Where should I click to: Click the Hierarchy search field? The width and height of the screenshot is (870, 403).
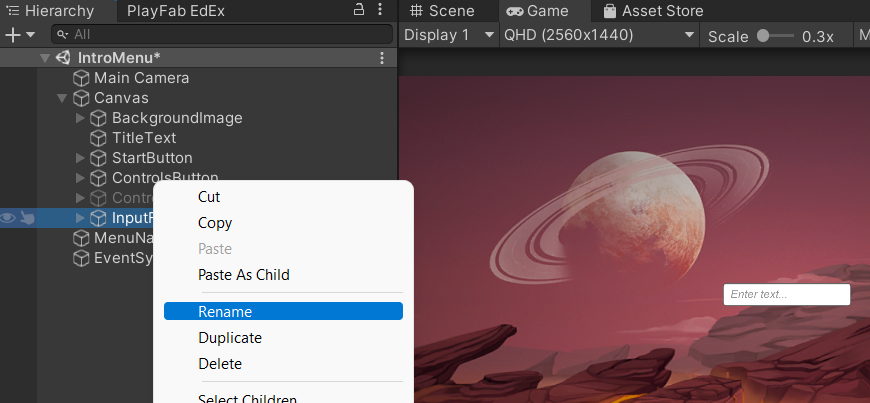pyautogui.click(x=222, y=34)
